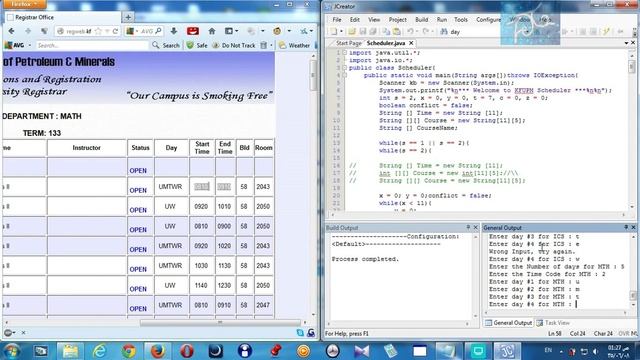This screenshot has width=640, height=360.
Task: Click OPEN status for the 0920-1010 UW row
Action: pyautogui.click(x=138, y=210)
